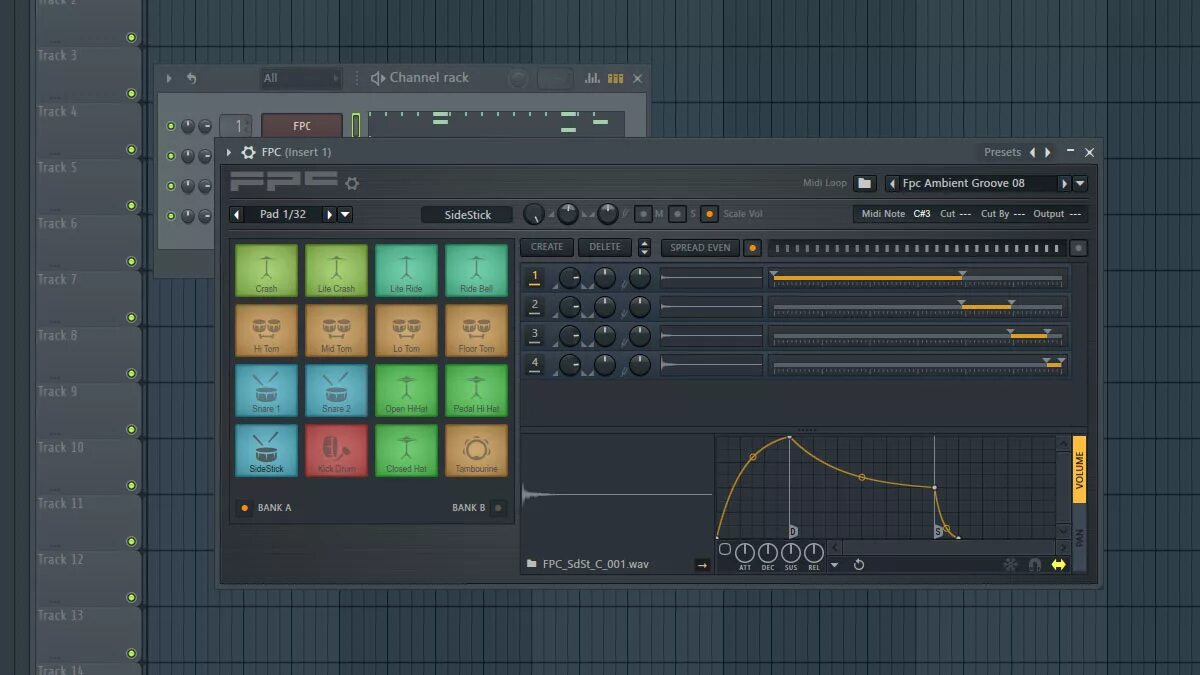Enable the envelope checkbox left of ATT knob
Screen dimensions: 1200x675
725,549
